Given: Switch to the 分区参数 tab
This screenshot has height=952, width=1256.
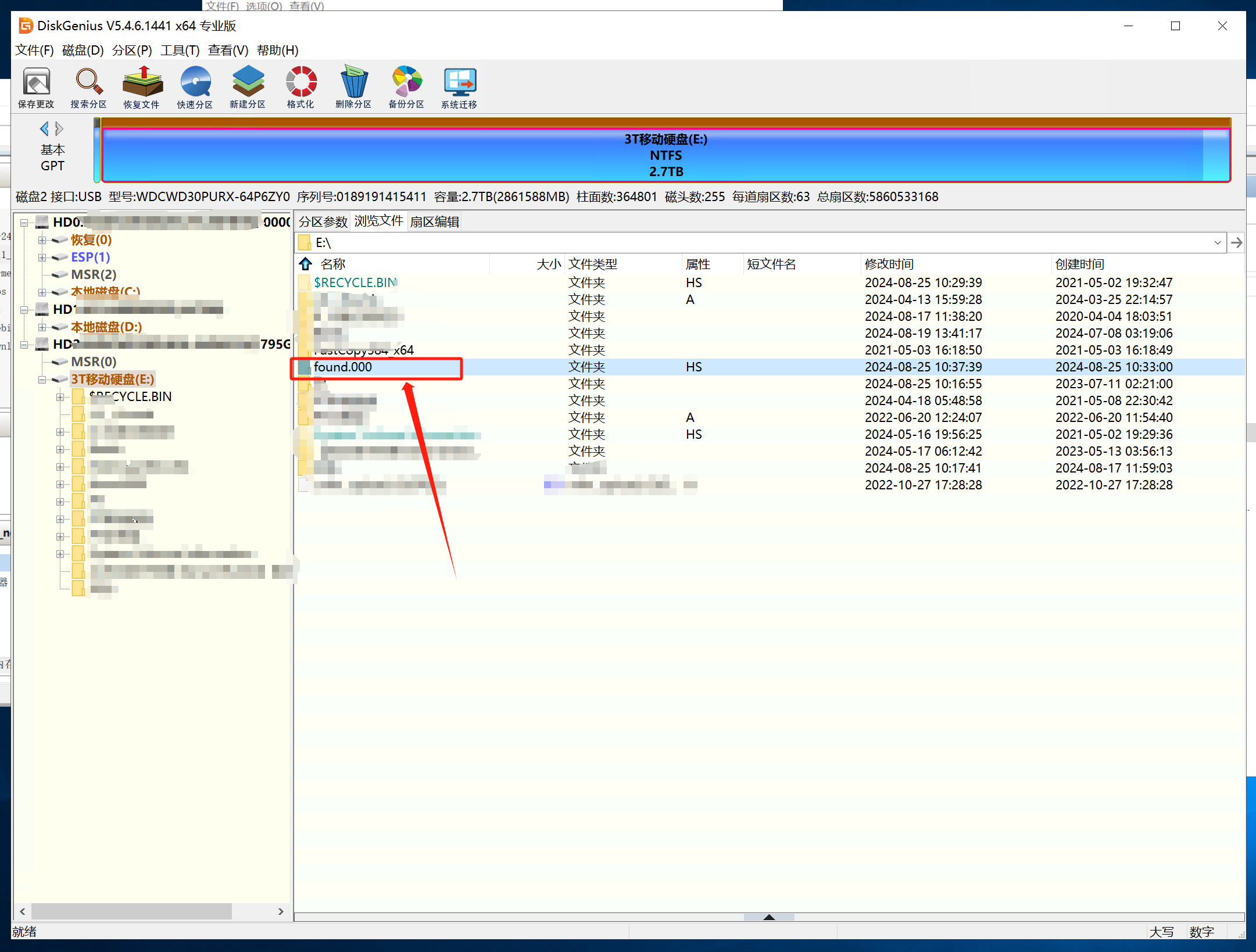Looking at the screenshot, I should click(323, 222).
